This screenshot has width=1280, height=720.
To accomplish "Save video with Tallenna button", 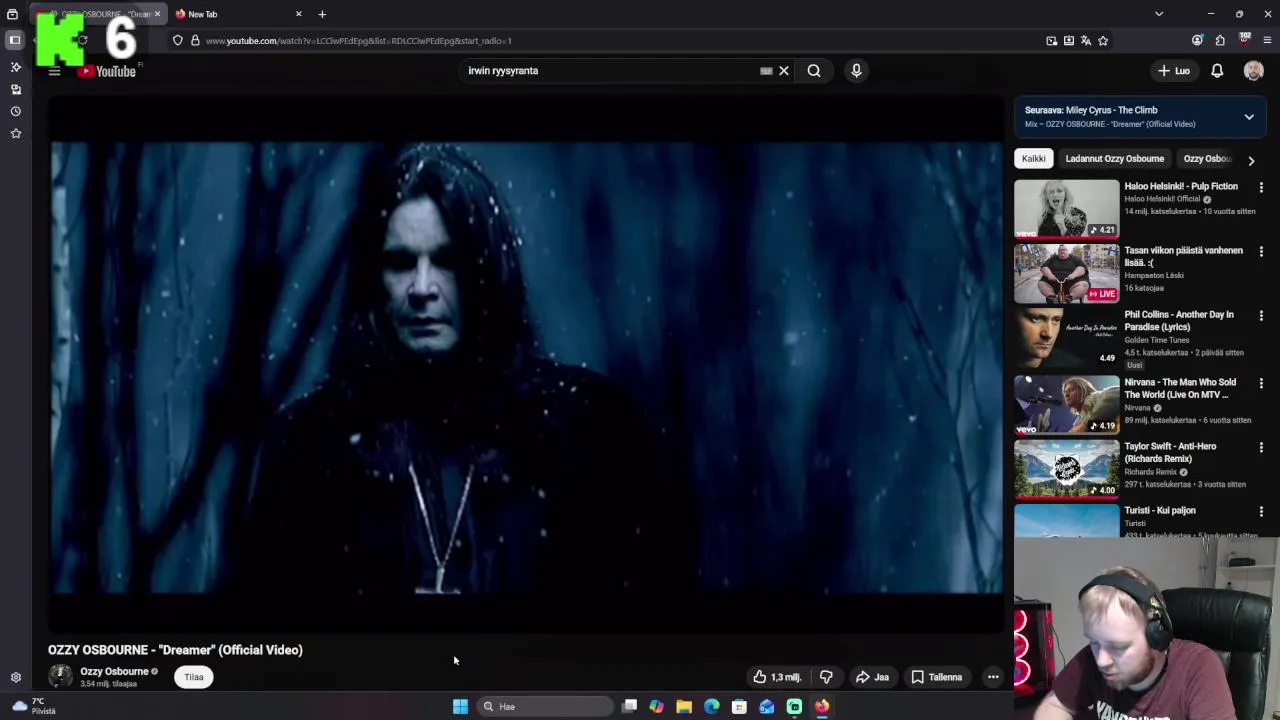I will tap(937, 677).
